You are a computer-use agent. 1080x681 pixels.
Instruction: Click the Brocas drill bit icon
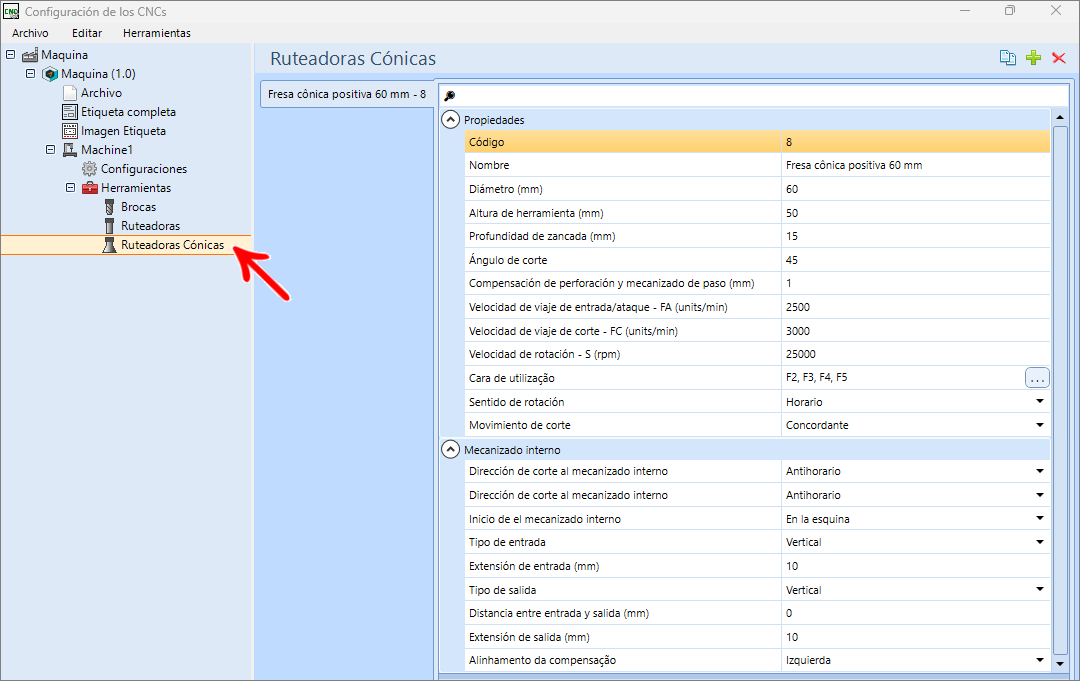coord(109,207)
